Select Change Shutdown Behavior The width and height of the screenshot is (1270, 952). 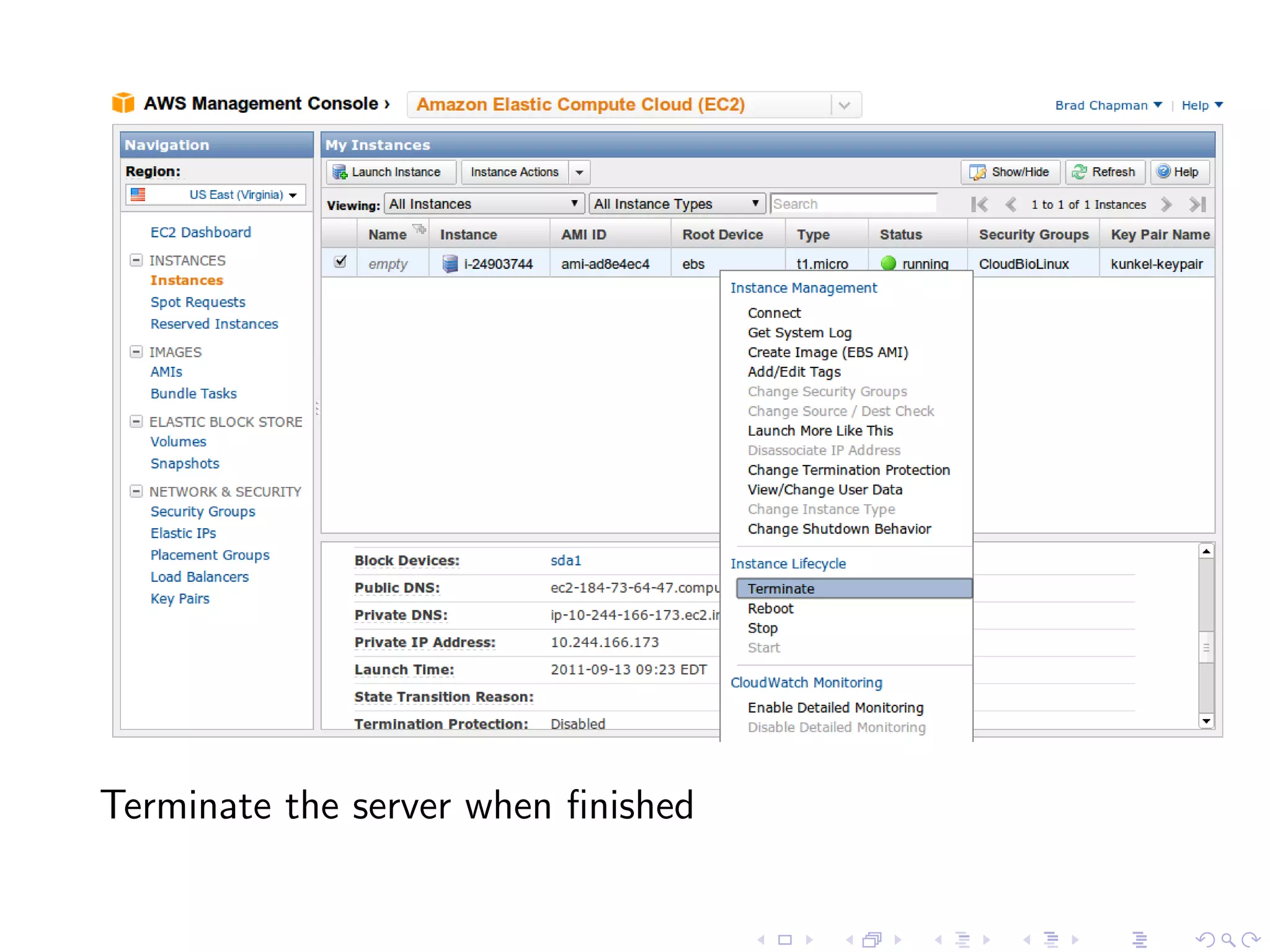click(839, 529)
